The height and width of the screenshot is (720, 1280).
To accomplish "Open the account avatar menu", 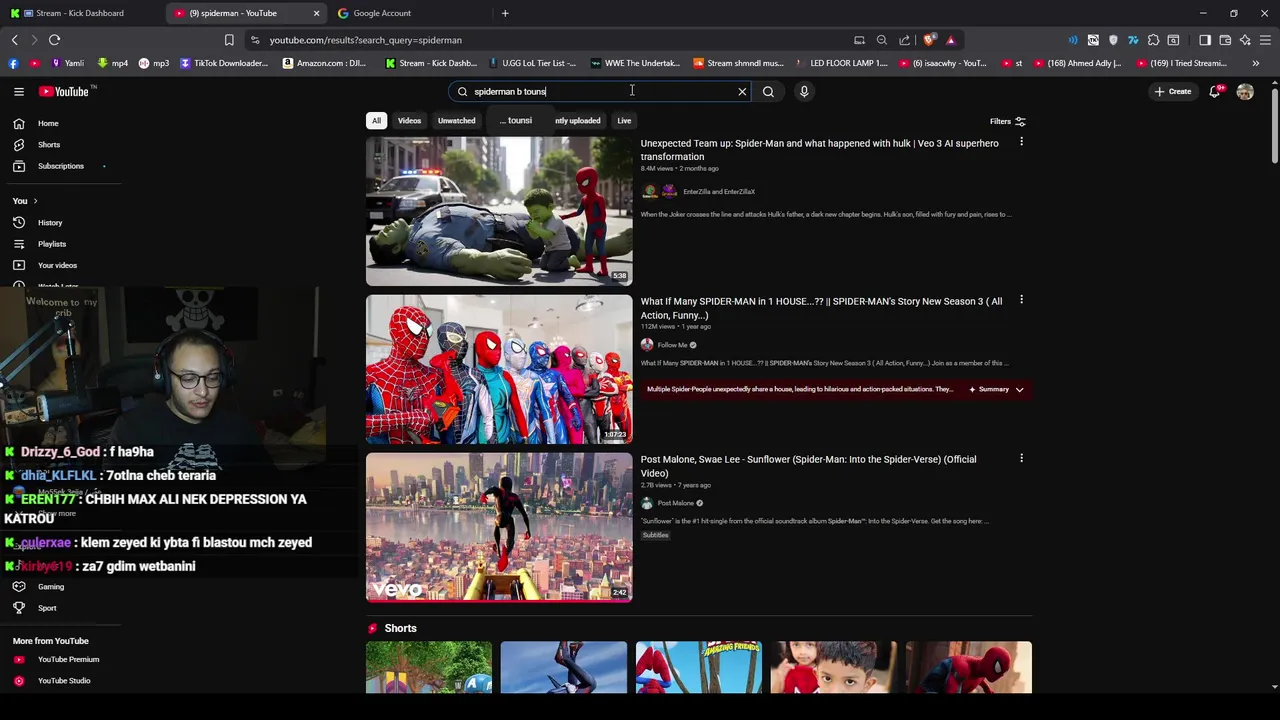I will 1245,91.
